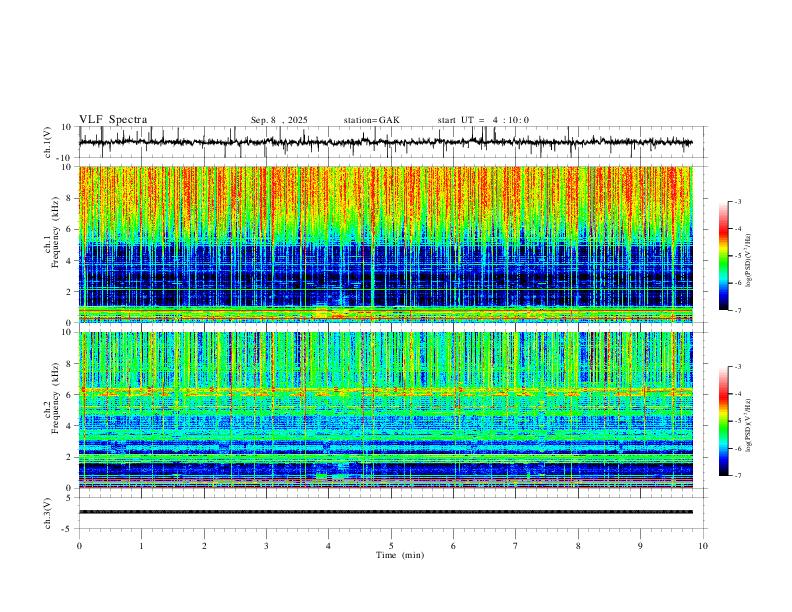
Task: Click the 'VLF Spectra' title text
Action: [x=113, y=120]
